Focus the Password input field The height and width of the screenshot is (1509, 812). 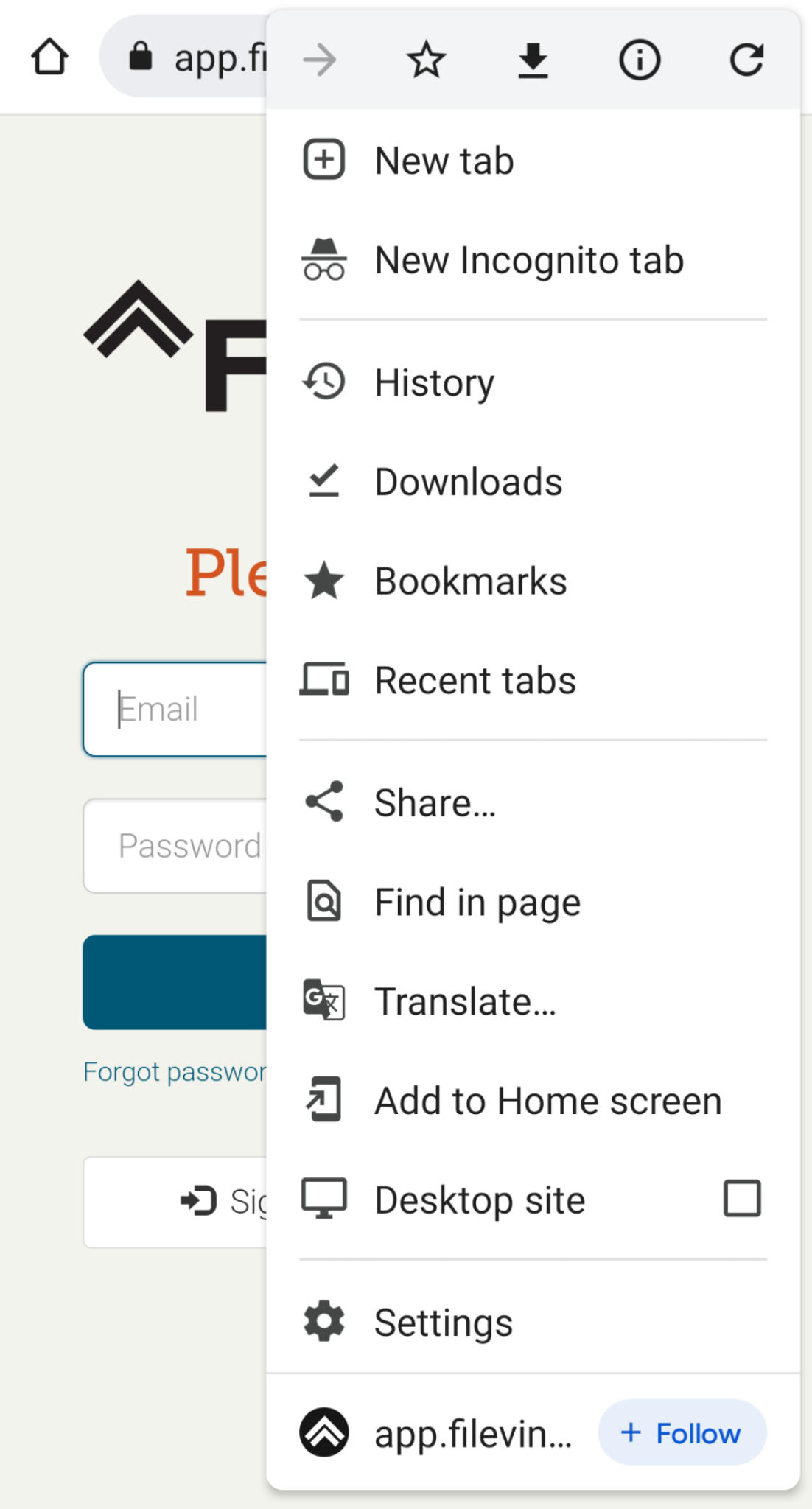pyautogui.click(x=177, y=846)
